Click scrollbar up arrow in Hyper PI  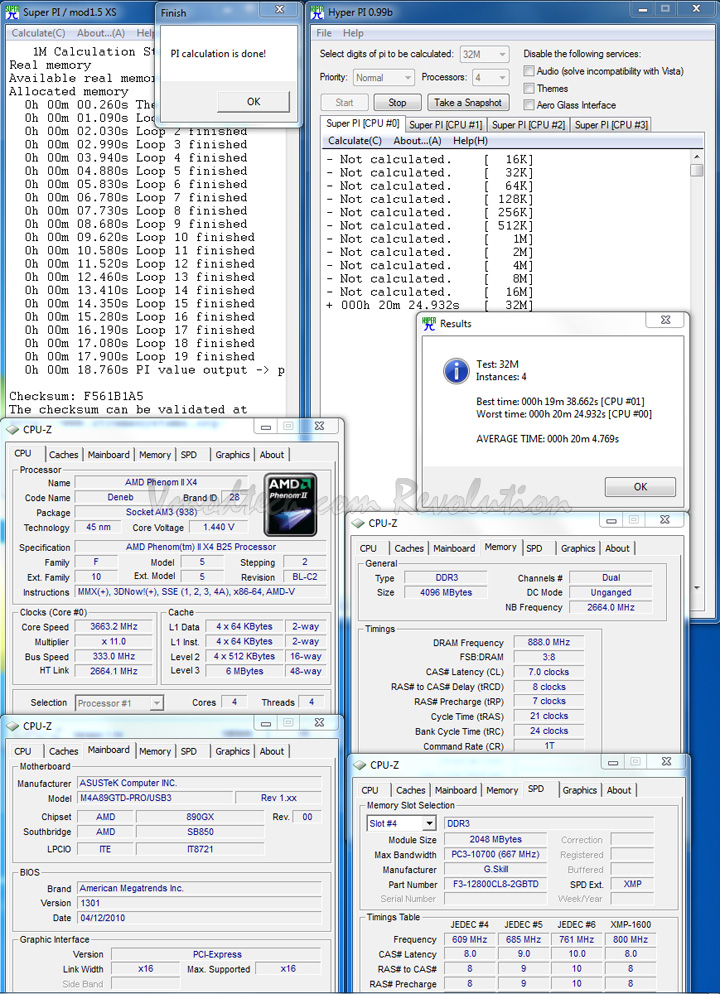[x=697, y=157]
